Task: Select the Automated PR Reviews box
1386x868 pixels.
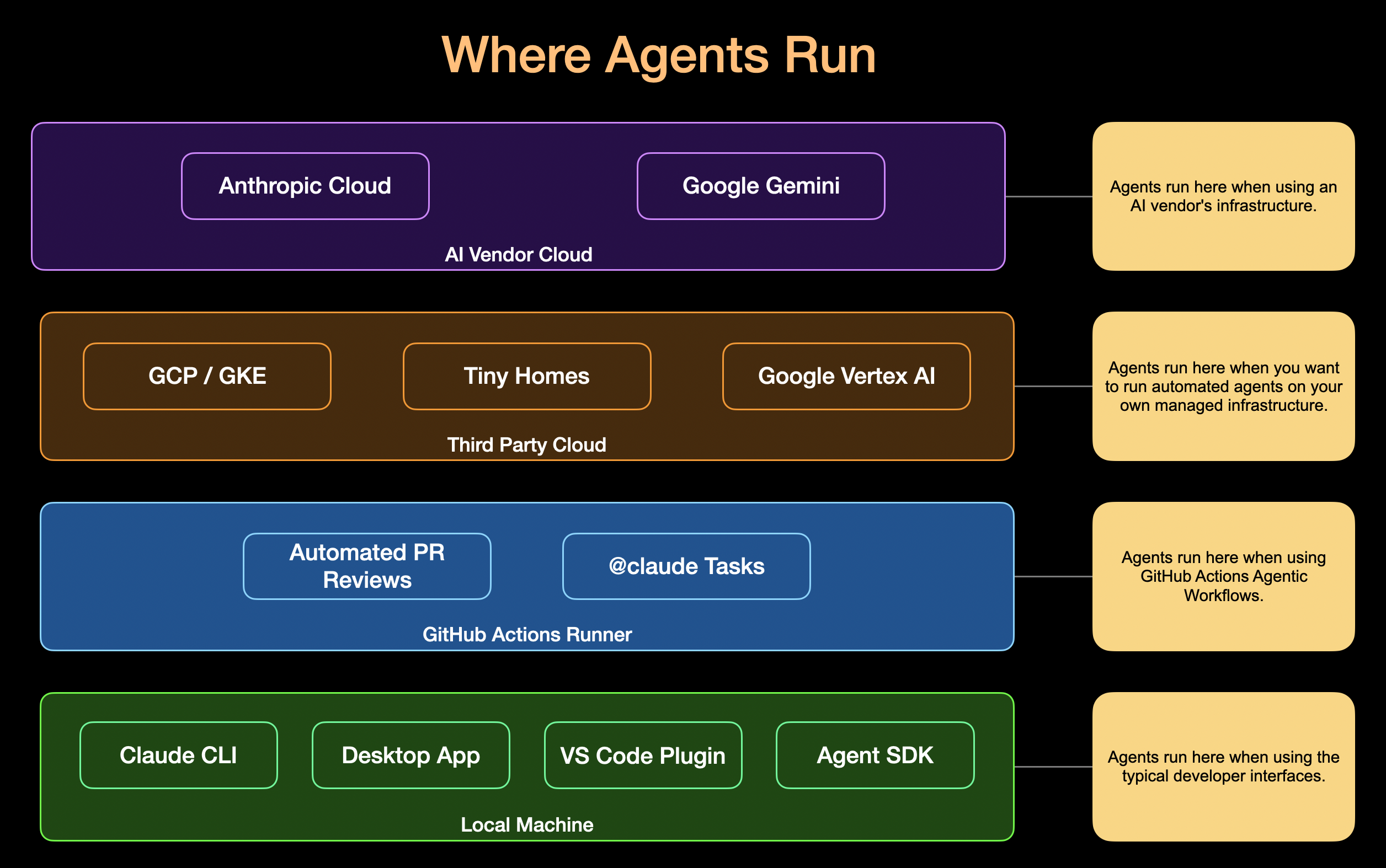Action: coord(367,566)
